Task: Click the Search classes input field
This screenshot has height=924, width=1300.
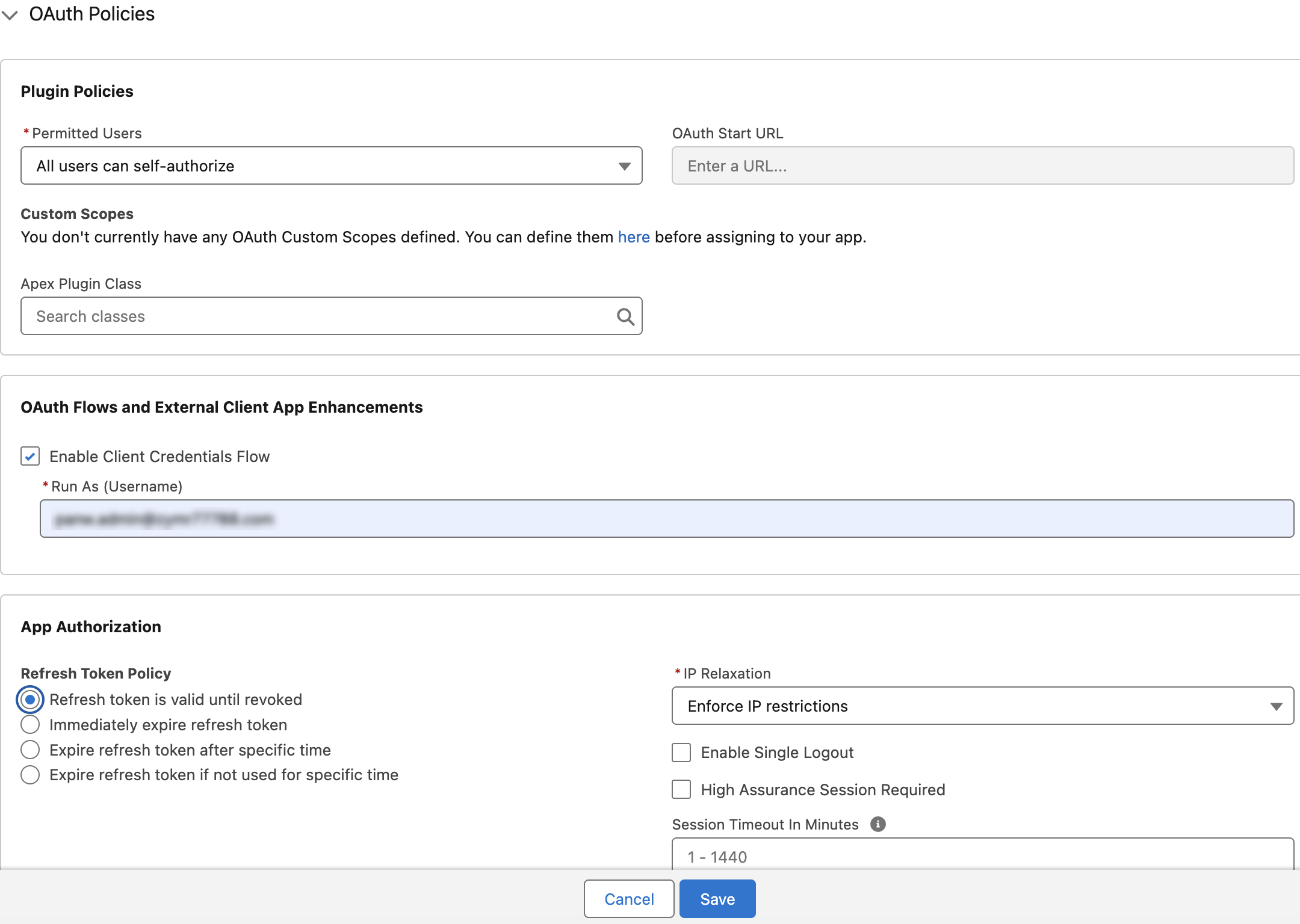Action: point(331,316)
